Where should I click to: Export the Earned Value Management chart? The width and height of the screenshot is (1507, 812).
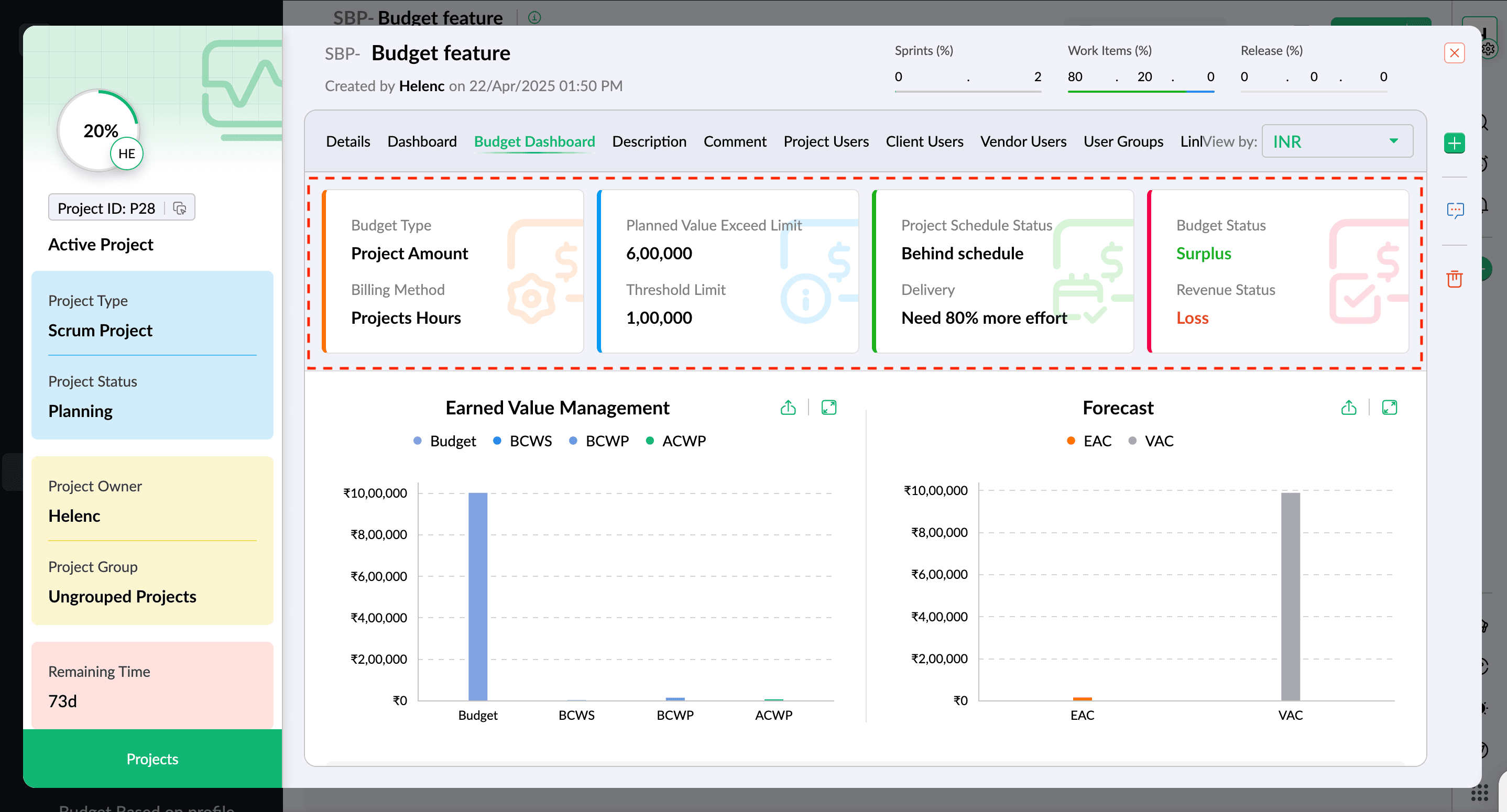[x=788, y=408]
